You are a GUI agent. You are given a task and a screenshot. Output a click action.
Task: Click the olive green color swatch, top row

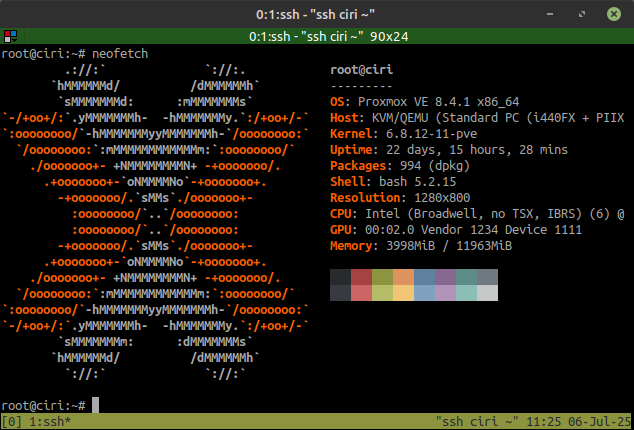click(x=383, y=277)
